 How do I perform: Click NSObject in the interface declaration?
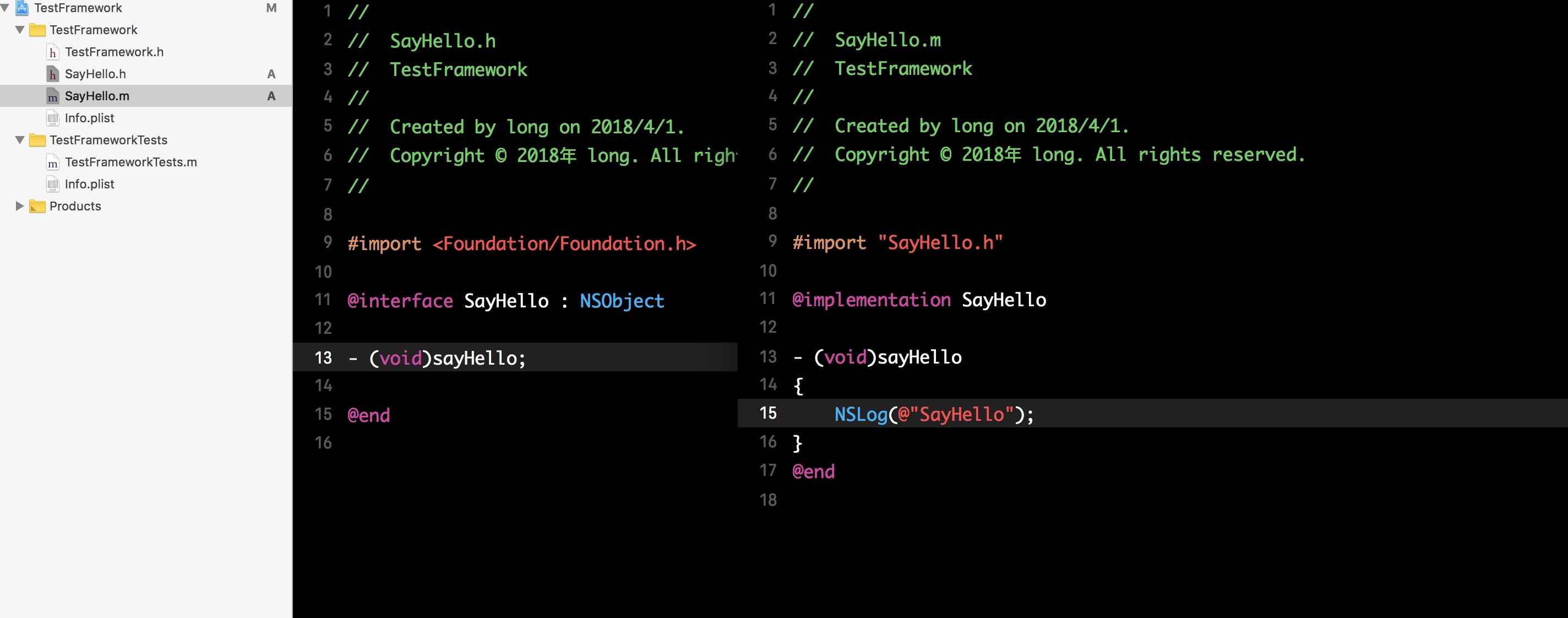point(622,301)
